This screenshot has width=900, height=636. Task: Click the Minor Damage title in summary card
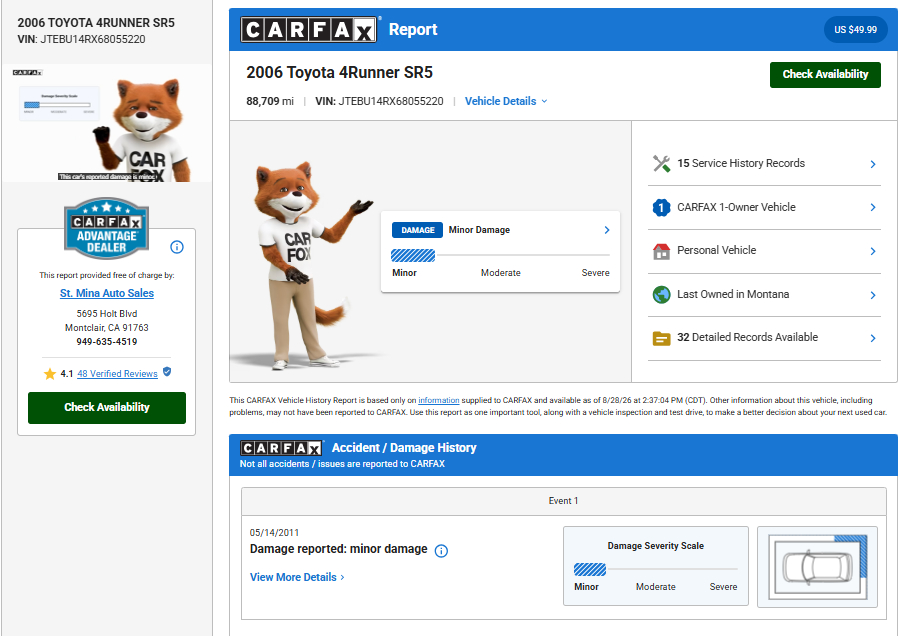click(479, 230)
